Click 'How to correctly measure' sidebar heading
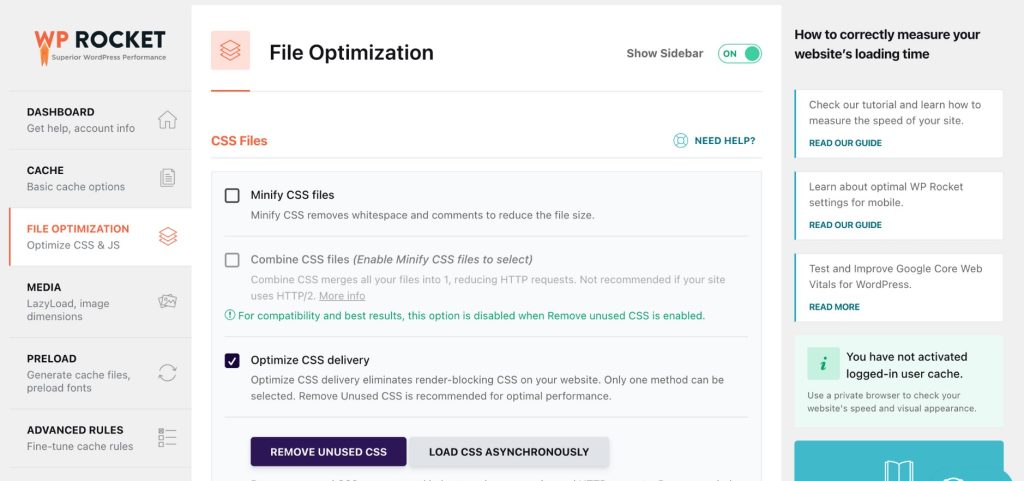 point(887,44)
